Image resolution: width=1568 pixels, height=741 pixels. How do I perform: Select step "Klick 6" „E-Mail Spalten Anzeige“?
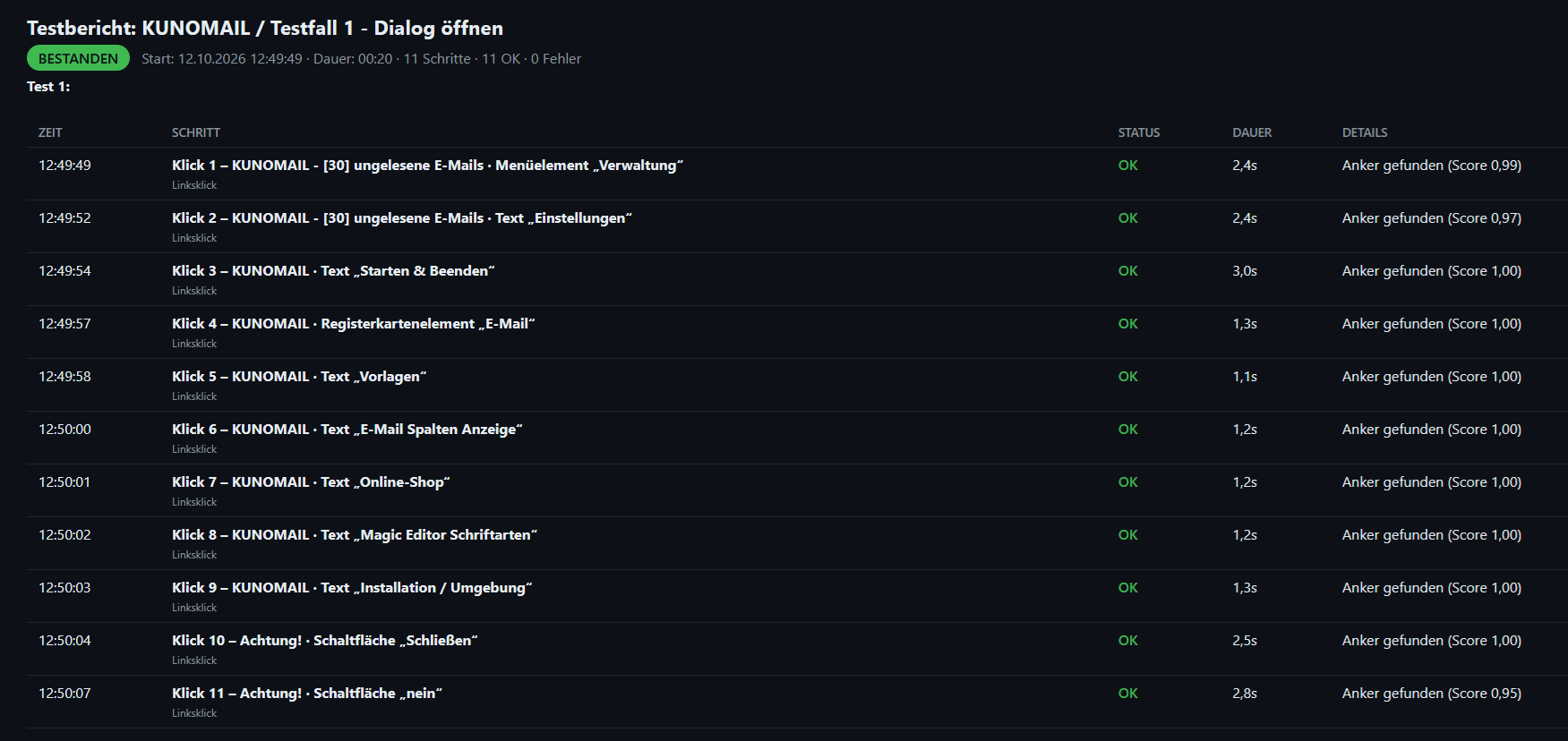pyautogui.click(x=347, y=430)
